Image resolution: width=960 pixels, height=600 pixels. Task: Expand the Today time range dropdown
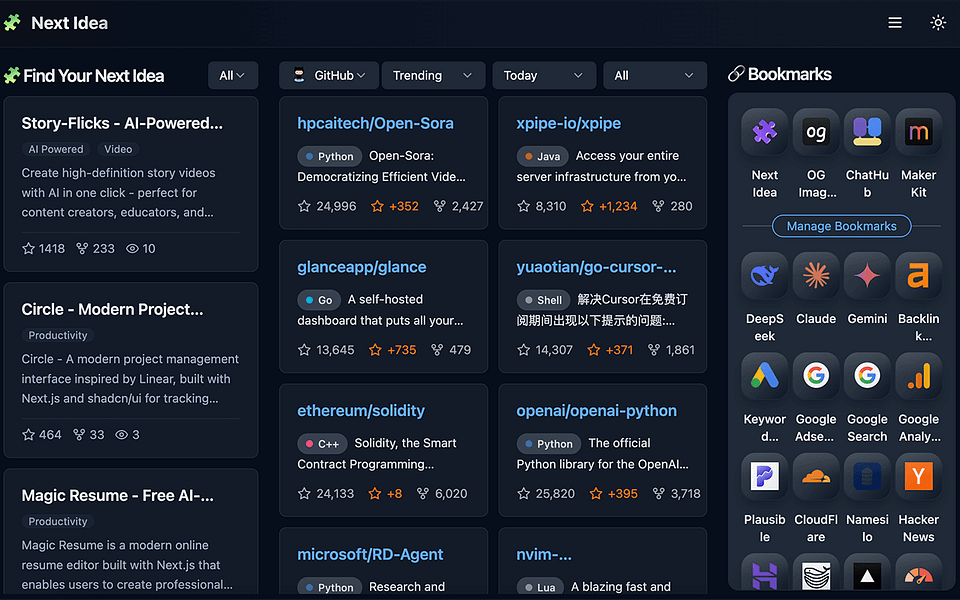pyautogui.click(x=544, y=75)
